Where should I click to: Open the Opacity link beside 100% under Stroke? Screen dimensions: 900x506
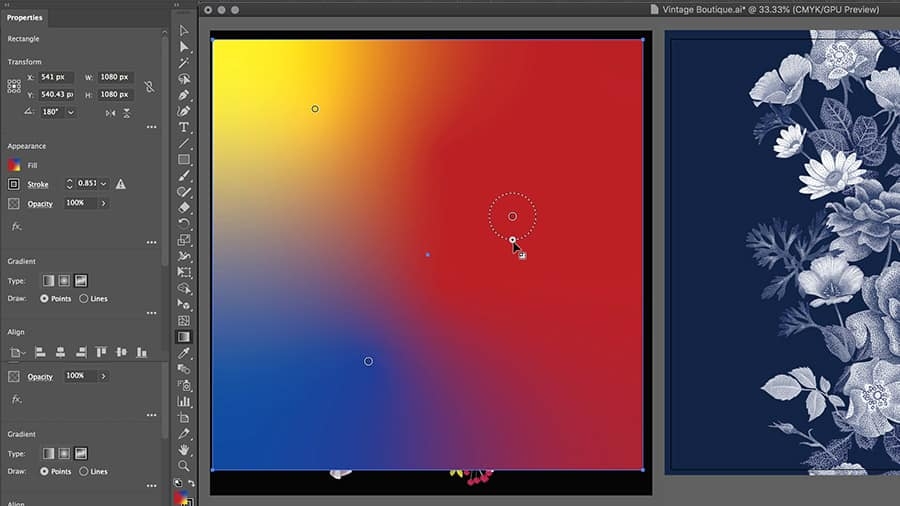[40, 204]
